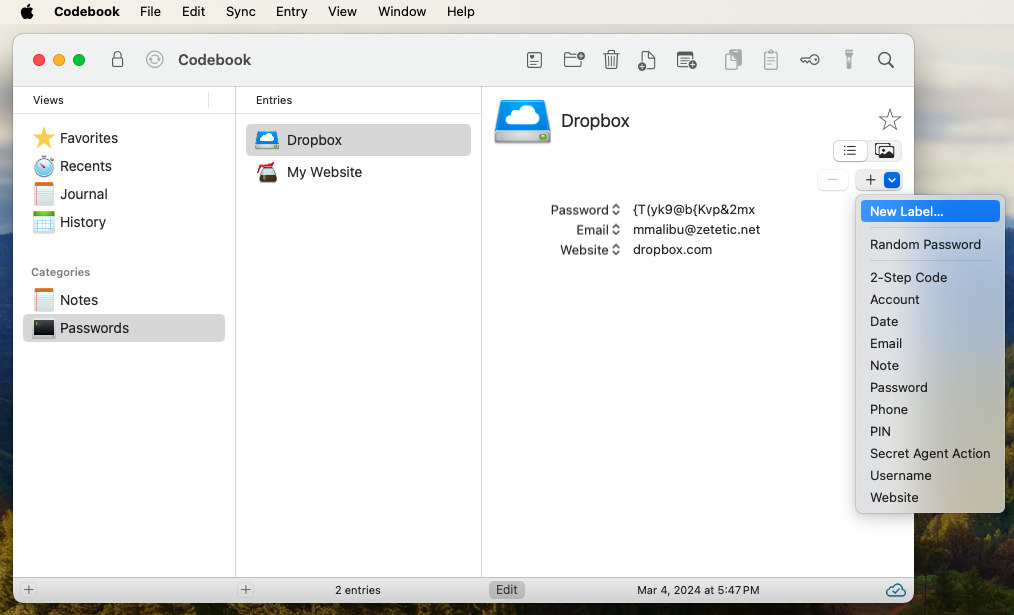
Task: Choose 2-Step Code menu item
Action: tap(930, 277)
